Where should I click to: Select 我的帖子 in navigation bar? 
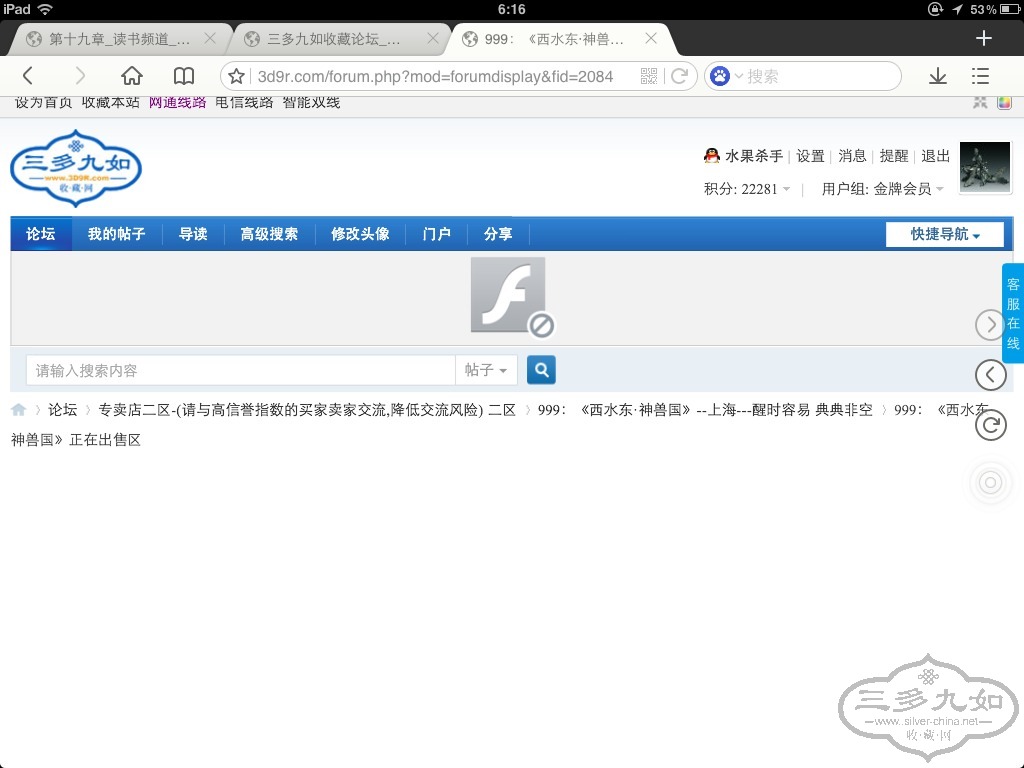click(116, 234)
